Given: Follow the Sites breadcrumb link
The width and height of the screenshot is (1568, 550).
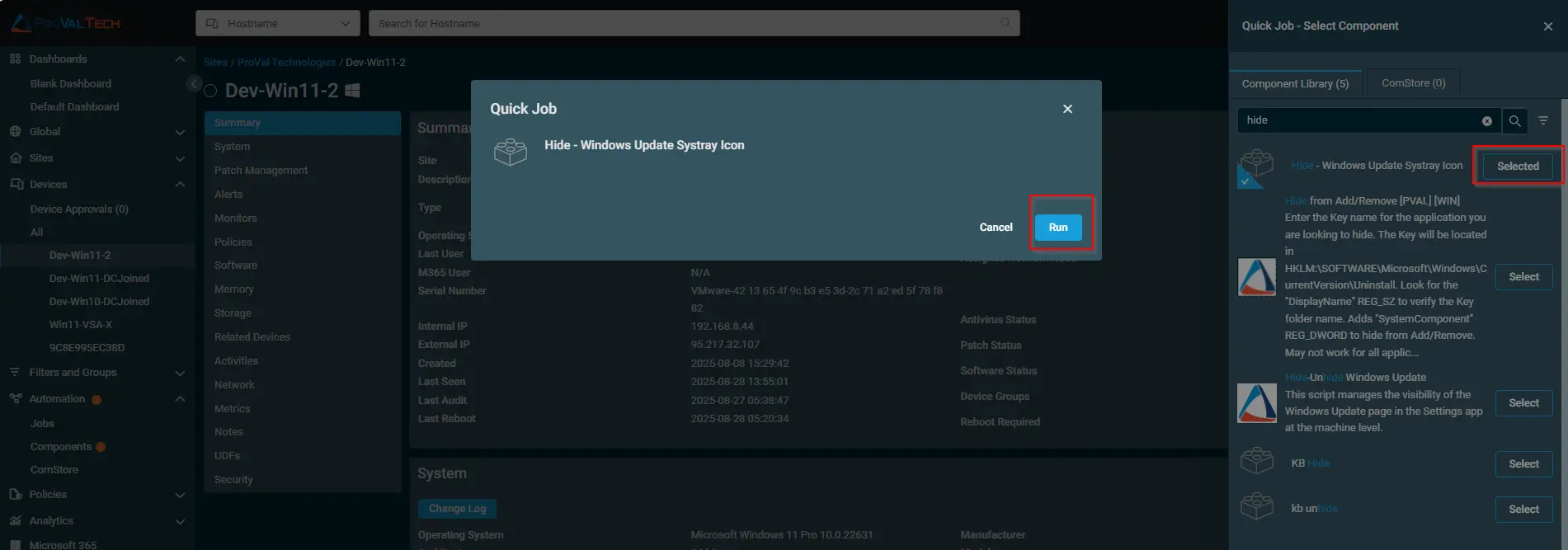Looking at the screenshot, I should (x=215, y=63).
